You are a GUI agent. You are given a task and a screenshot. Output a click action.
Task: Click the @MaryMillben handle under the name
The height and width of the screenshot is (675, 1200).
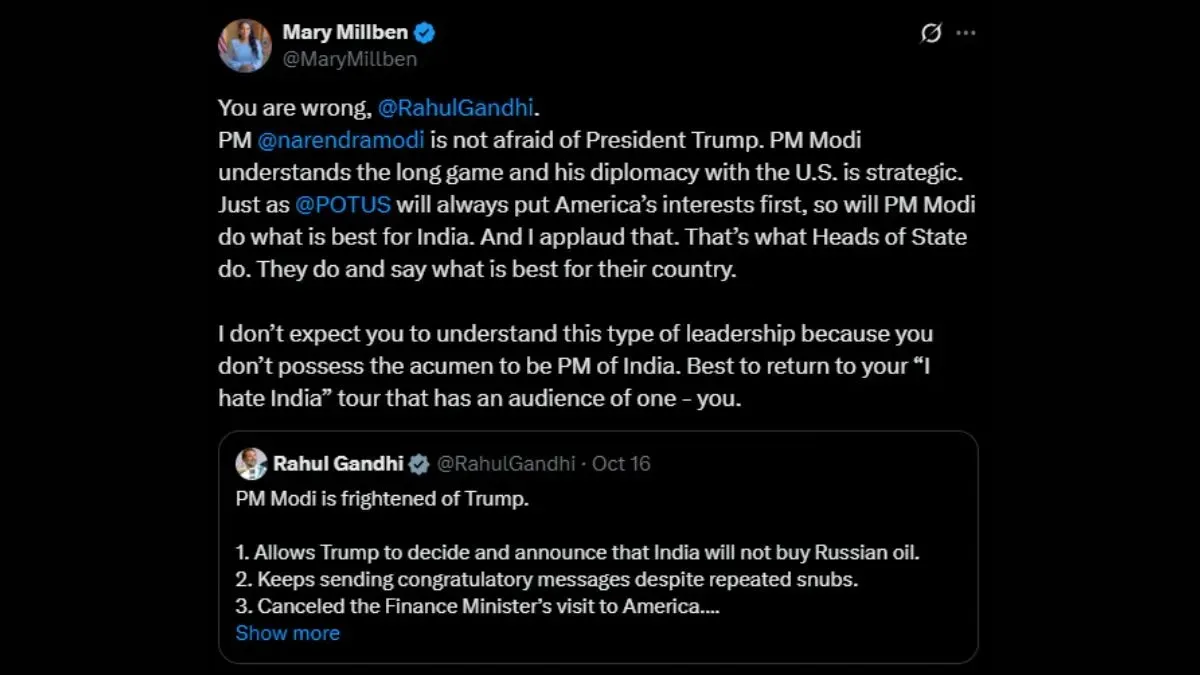(x=350, y=59)
